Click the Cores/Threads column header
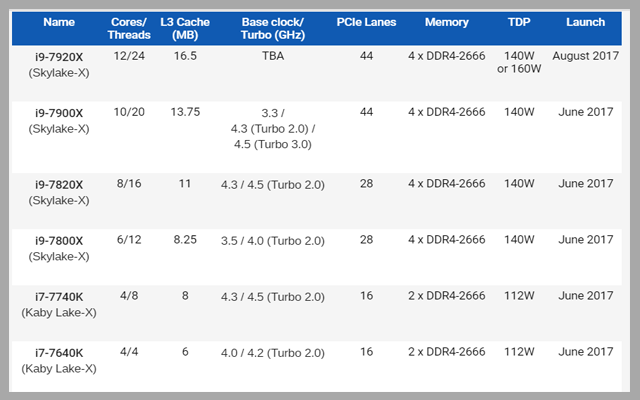Screen dimensions: 640x400 pos(128,28)
